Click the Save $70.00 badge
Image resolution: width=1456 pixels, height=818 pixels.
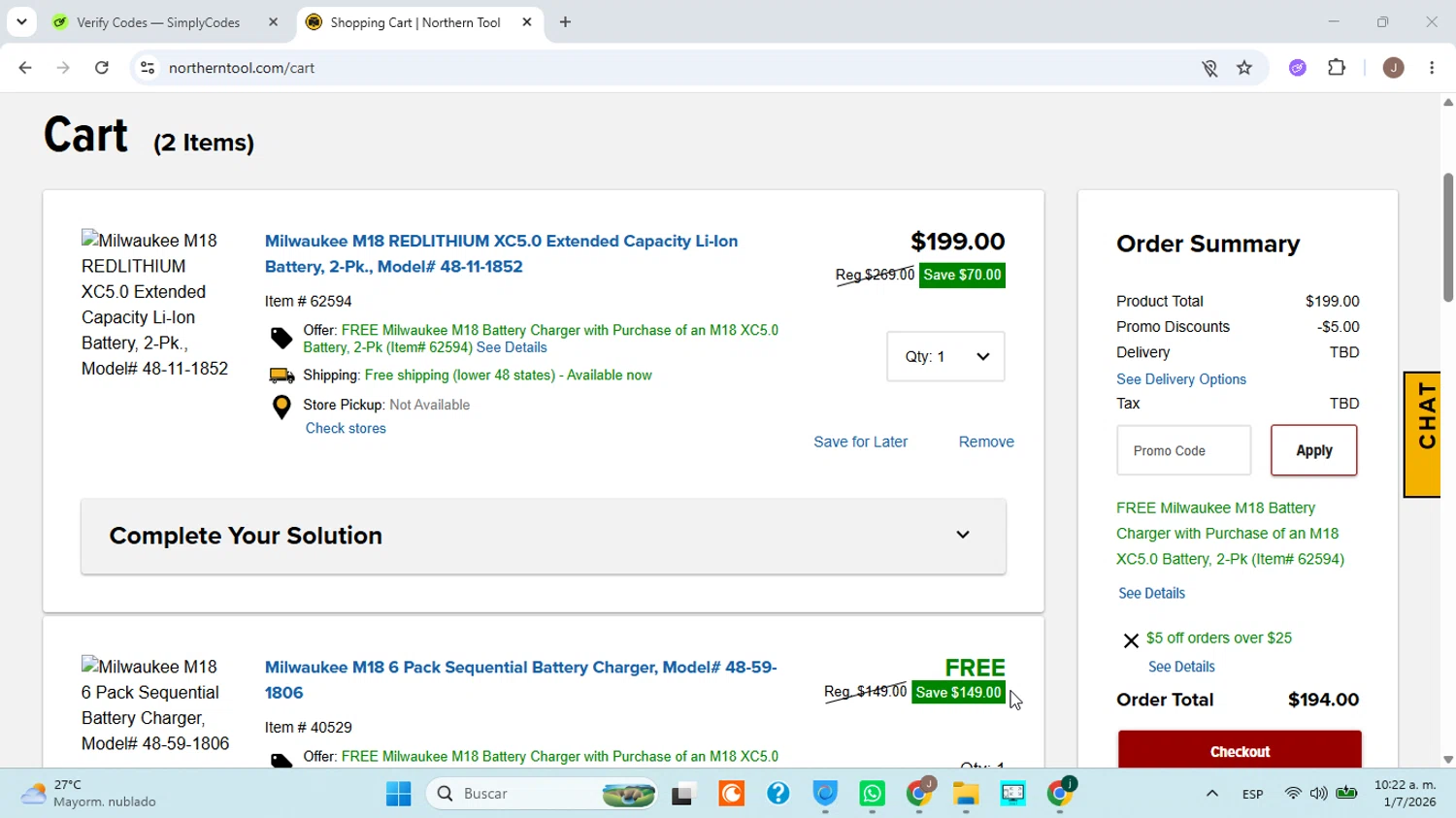point(962,276)
